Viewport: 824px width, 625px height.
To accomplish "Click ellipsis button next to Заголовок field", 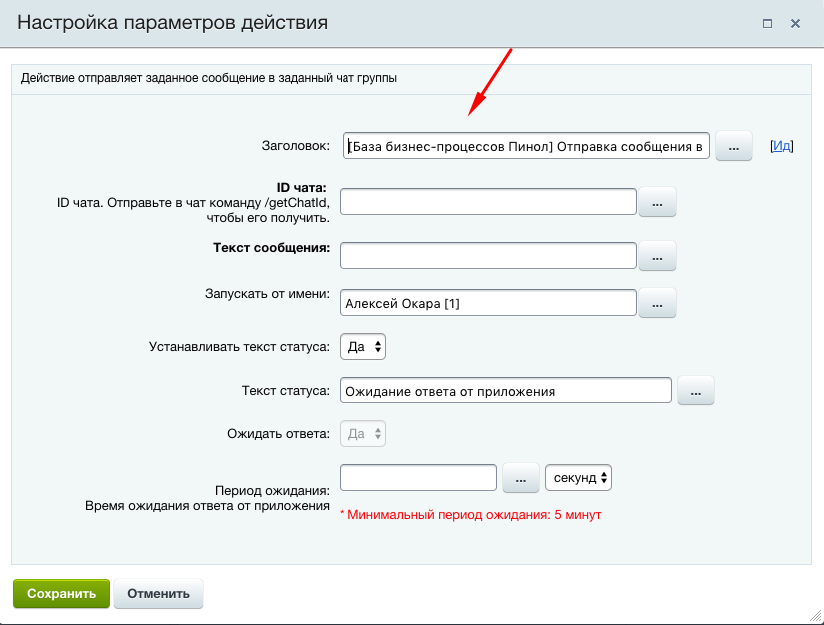I will coord(733,146).
